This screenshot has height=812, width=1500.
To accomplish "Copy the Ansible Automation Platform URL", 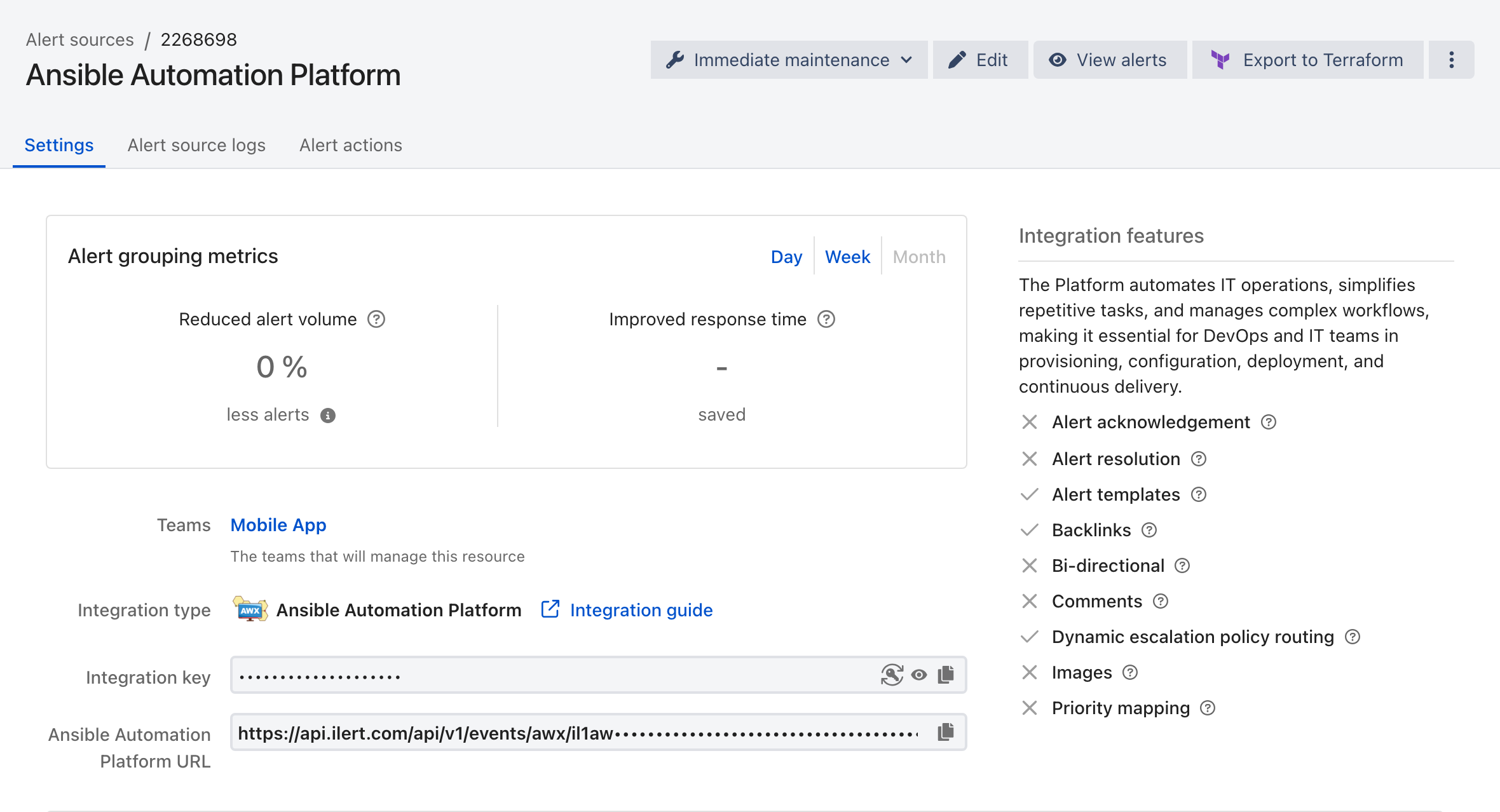I will (946, 732).
